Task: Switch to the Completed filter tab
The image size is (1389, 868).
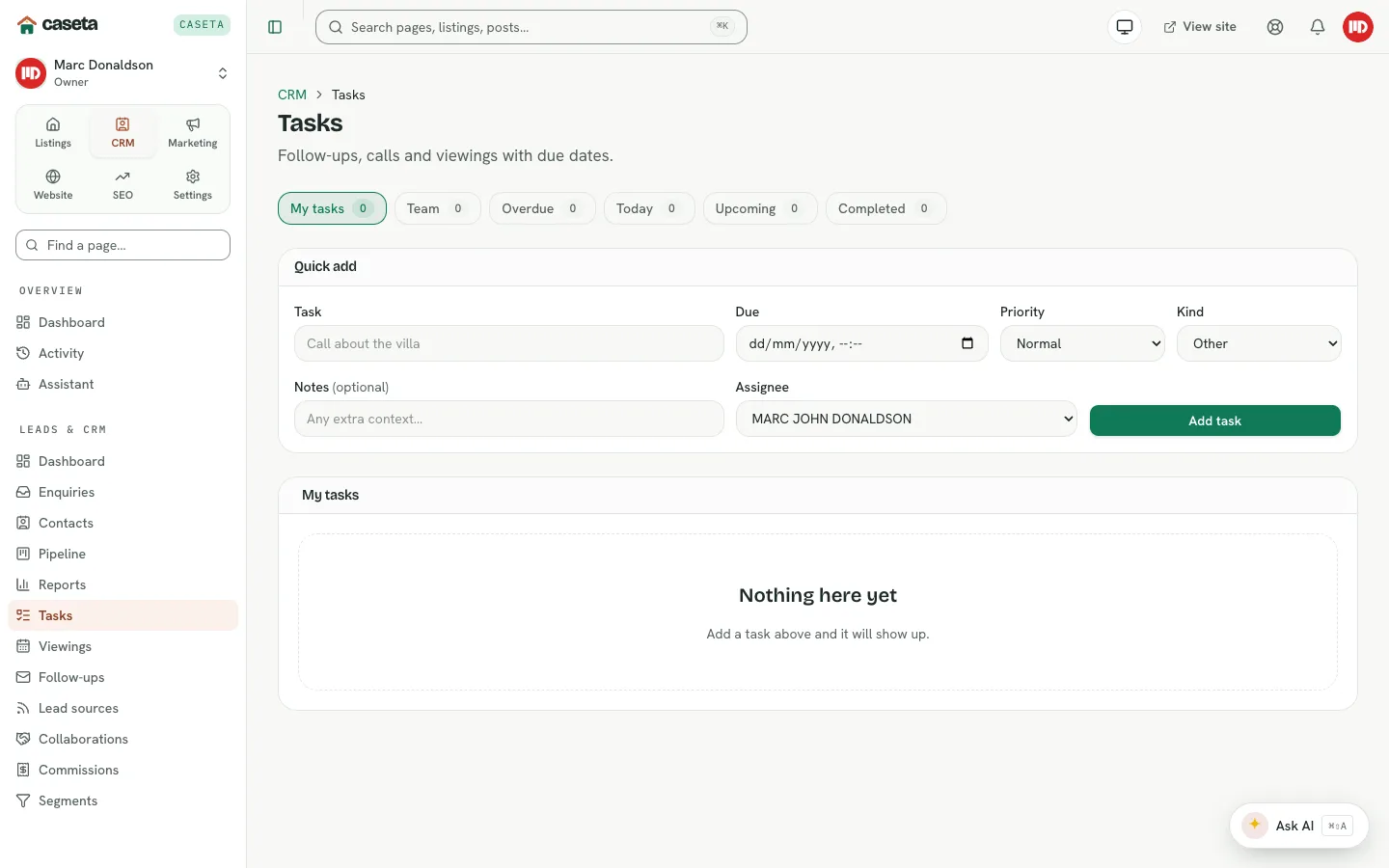Action: point(885,208)
